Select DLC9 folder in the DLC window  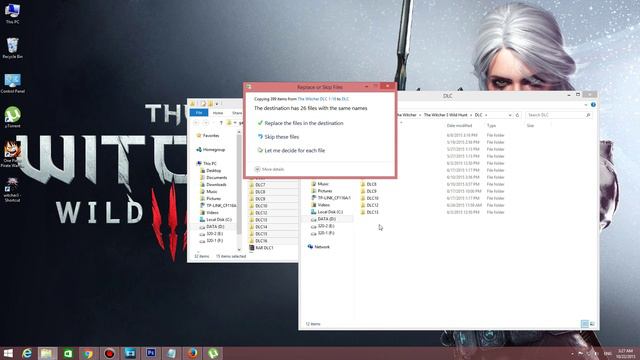(369, 191)
